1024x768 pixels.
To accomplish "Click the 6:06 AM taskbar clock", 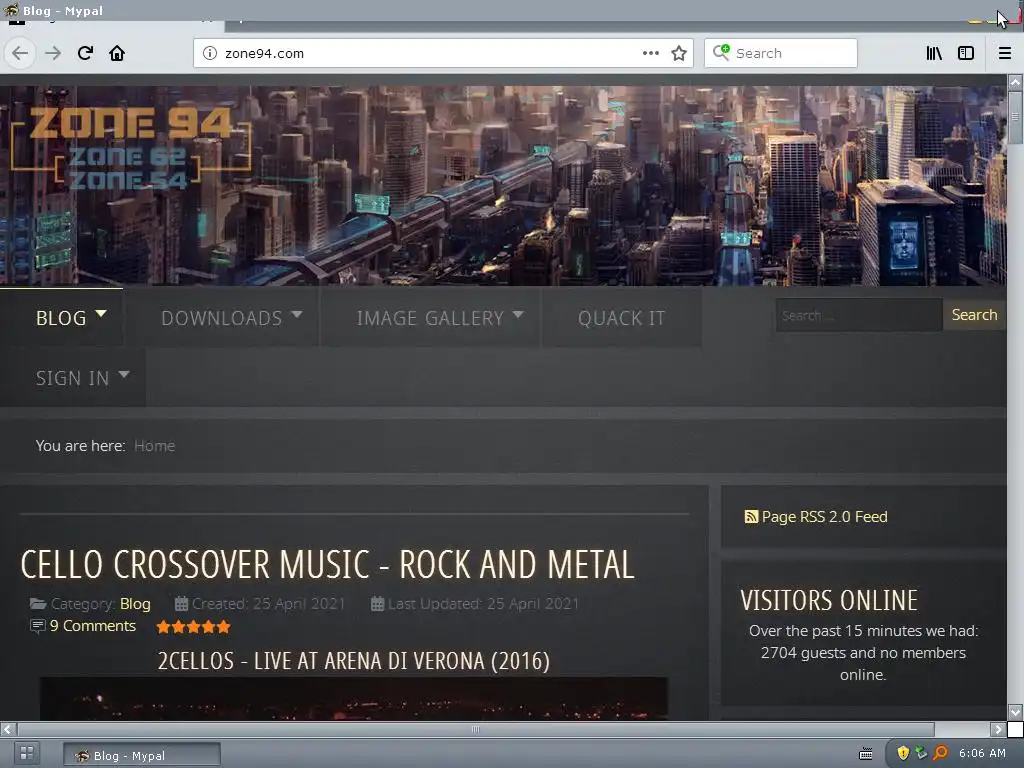I will (x=982, y=753).
